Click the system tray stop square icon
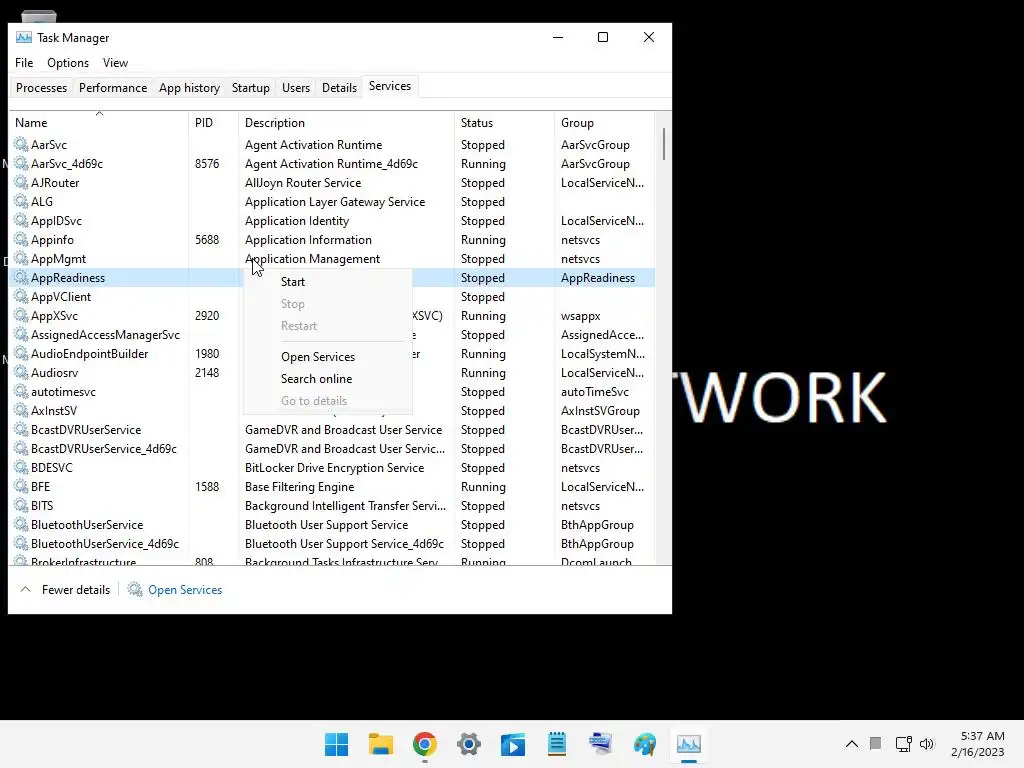This screenshot has height=768, width=1024. [876, 743]
